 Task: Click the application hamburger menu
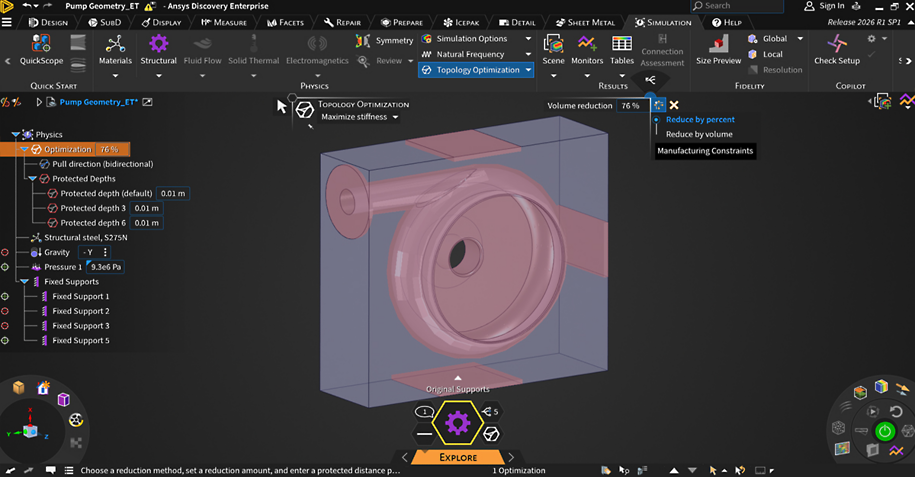coord(6,22)
